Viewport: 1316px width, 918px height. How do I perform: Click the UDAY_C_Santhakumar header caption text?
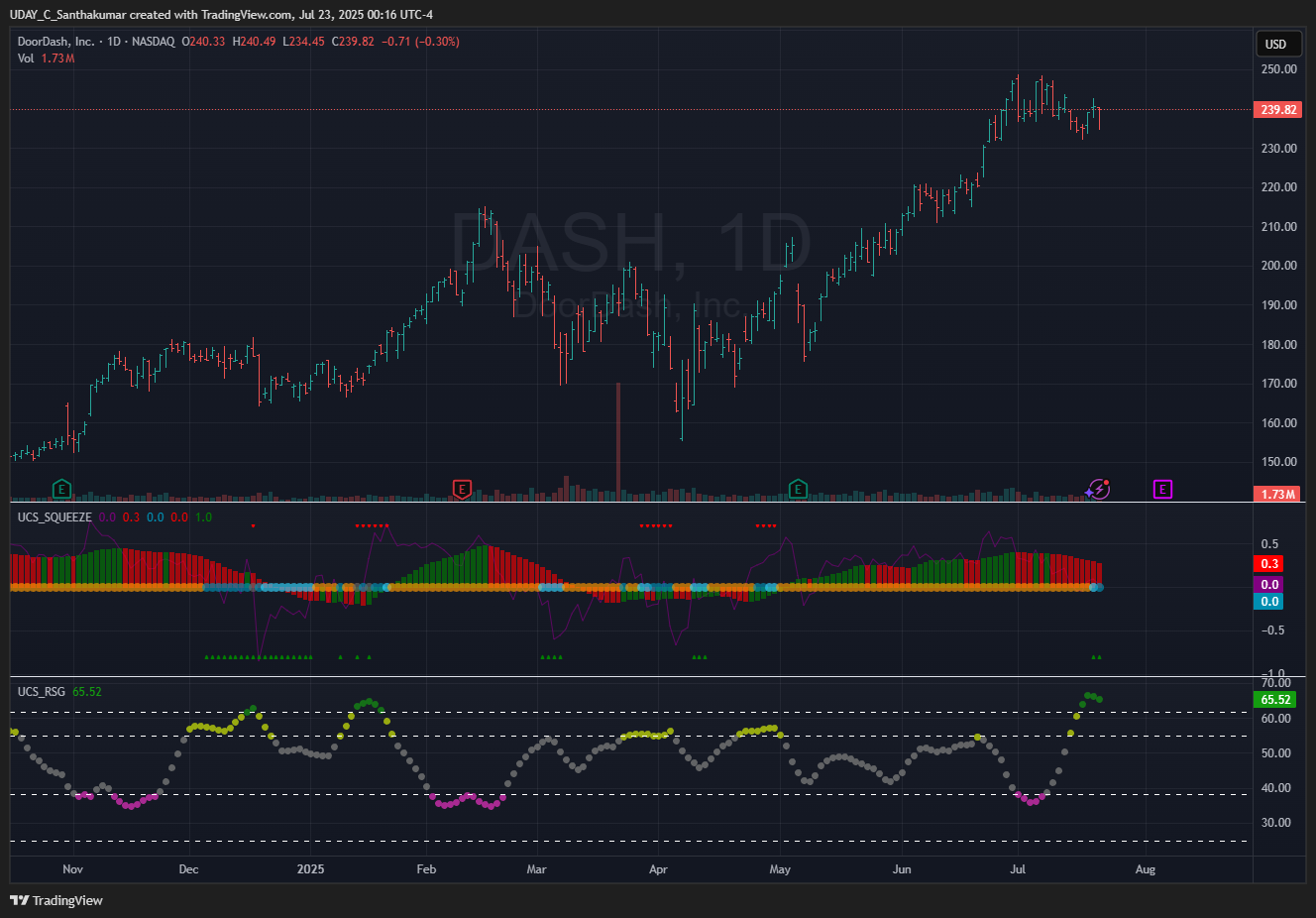coord(221,15)
